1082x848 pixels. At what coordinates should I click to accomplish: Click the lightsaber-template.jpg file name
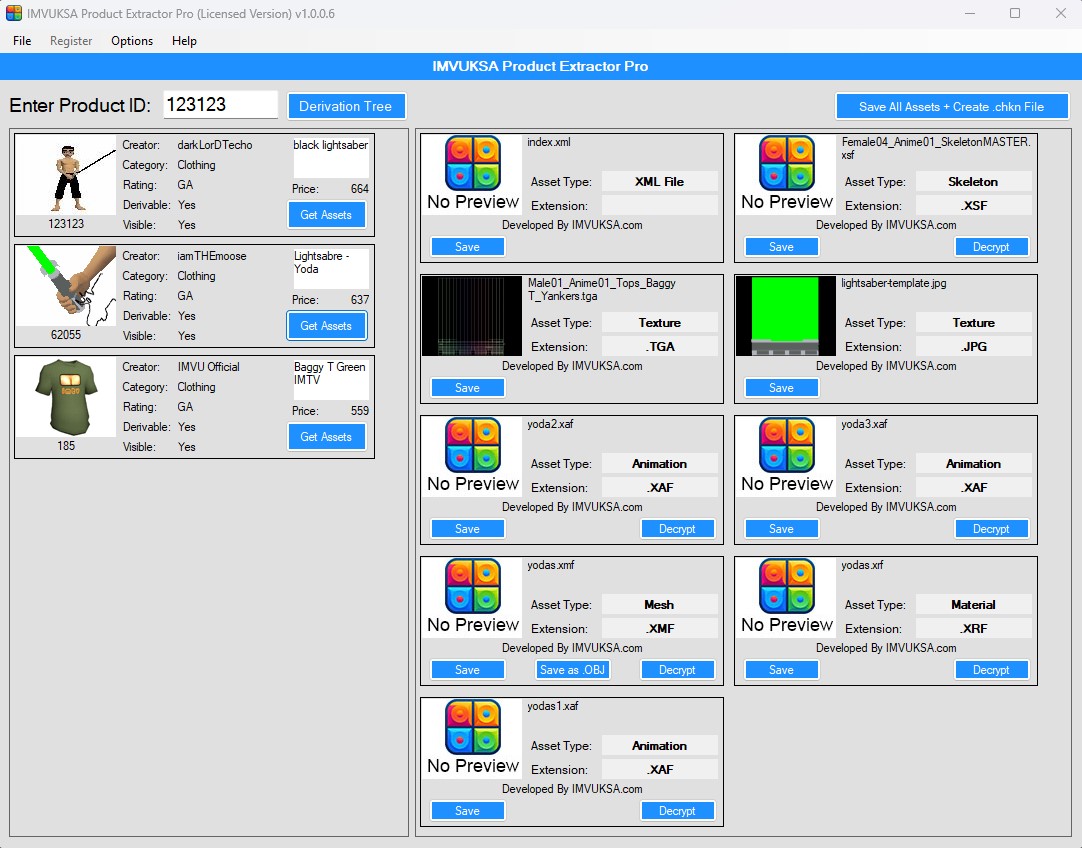point(894,283)
